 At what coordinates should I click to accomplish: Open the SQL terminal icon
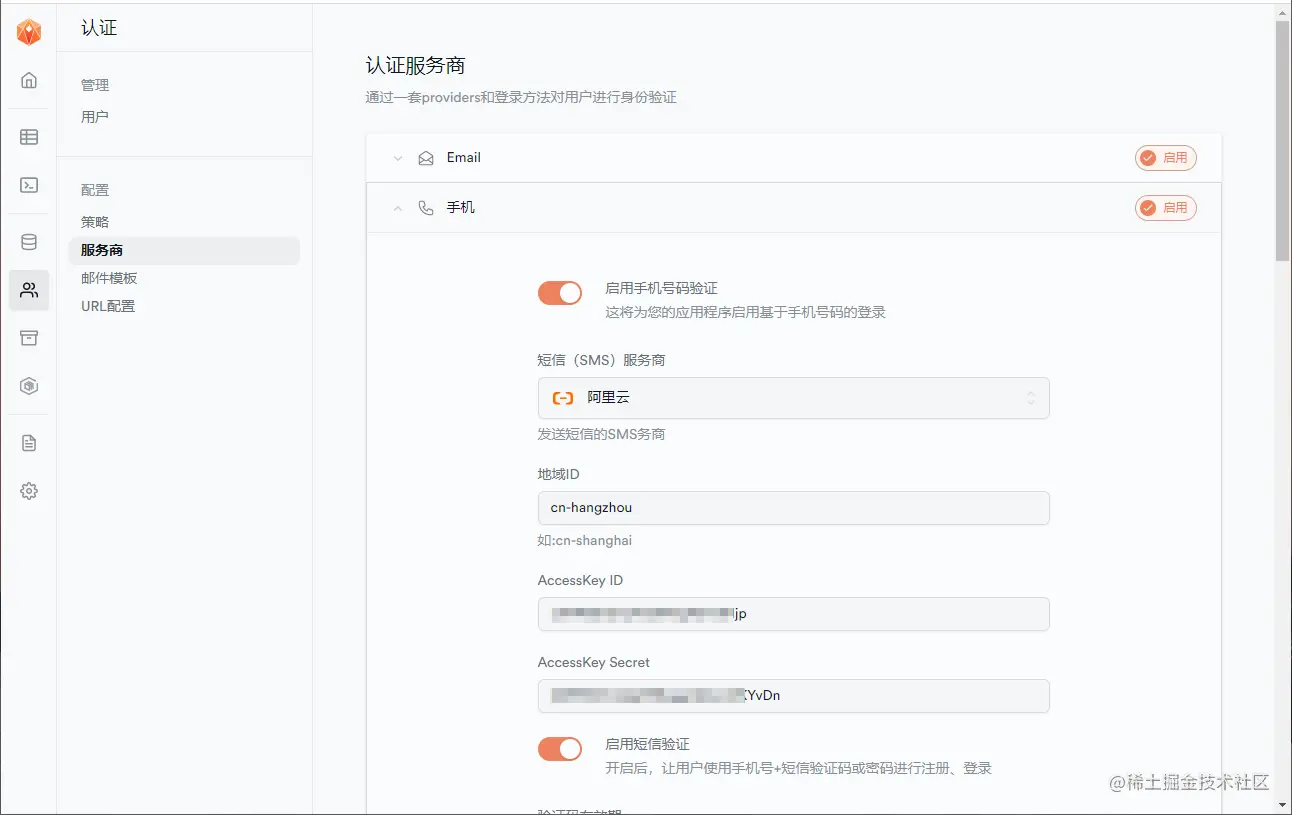click(29, 185)
